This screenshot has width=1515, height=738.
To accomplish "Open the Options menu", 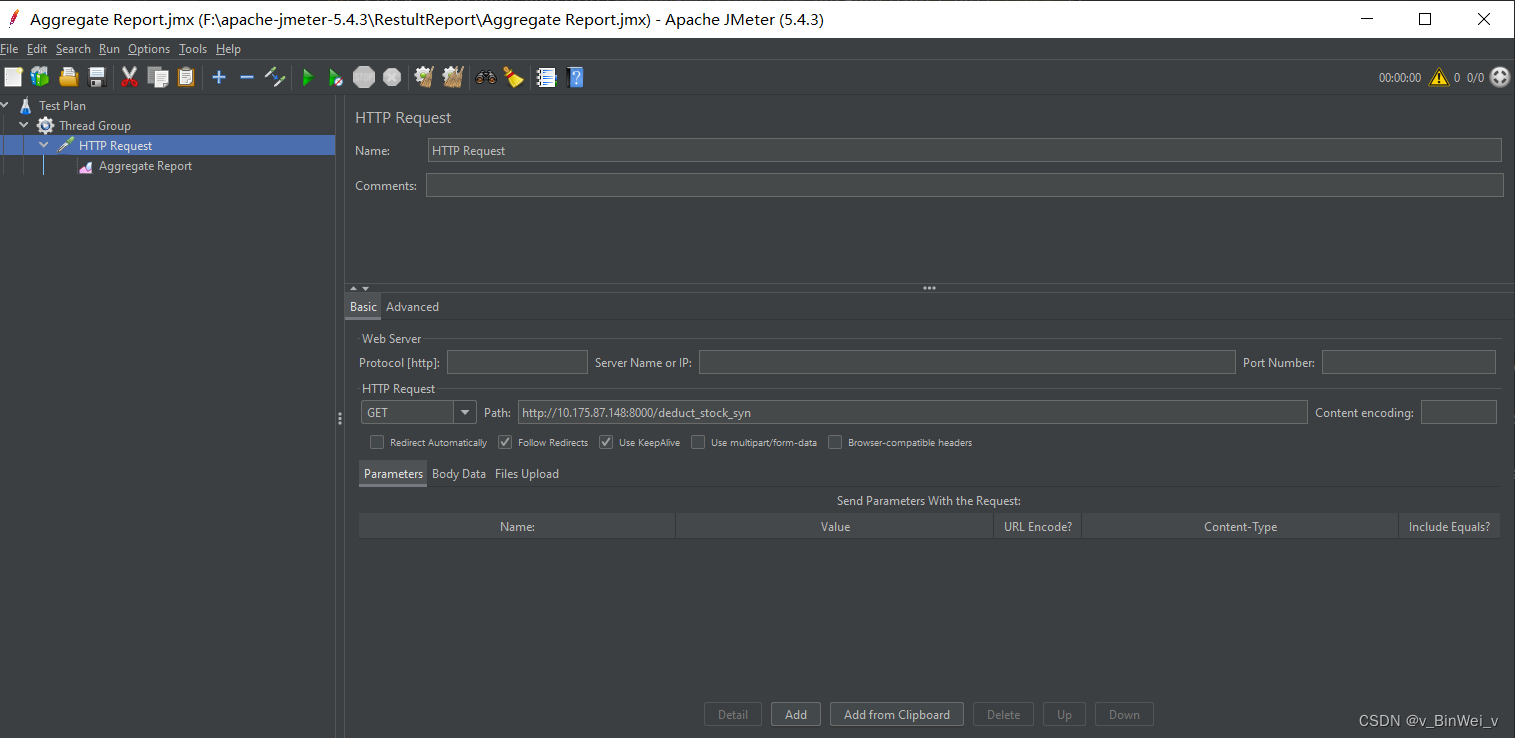I will coord(149,49).
